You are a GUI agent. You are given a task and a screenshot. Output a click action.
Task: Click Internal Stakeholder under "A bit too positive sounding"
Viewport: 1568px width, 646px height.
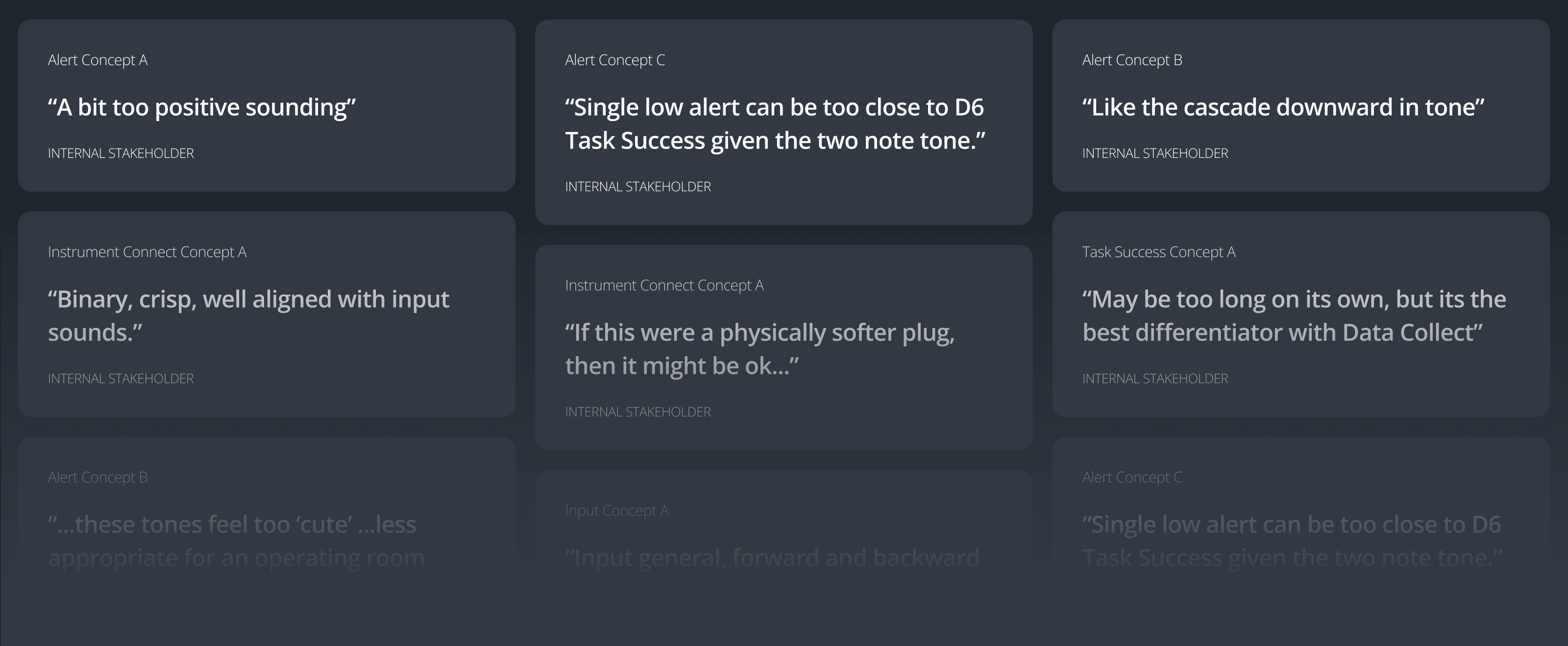coord(121,153)
